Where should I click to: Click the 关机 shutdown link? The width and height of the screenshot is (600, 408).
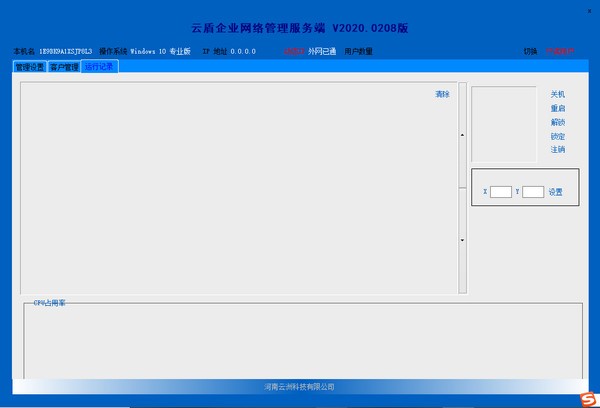[x=557, y=94]
